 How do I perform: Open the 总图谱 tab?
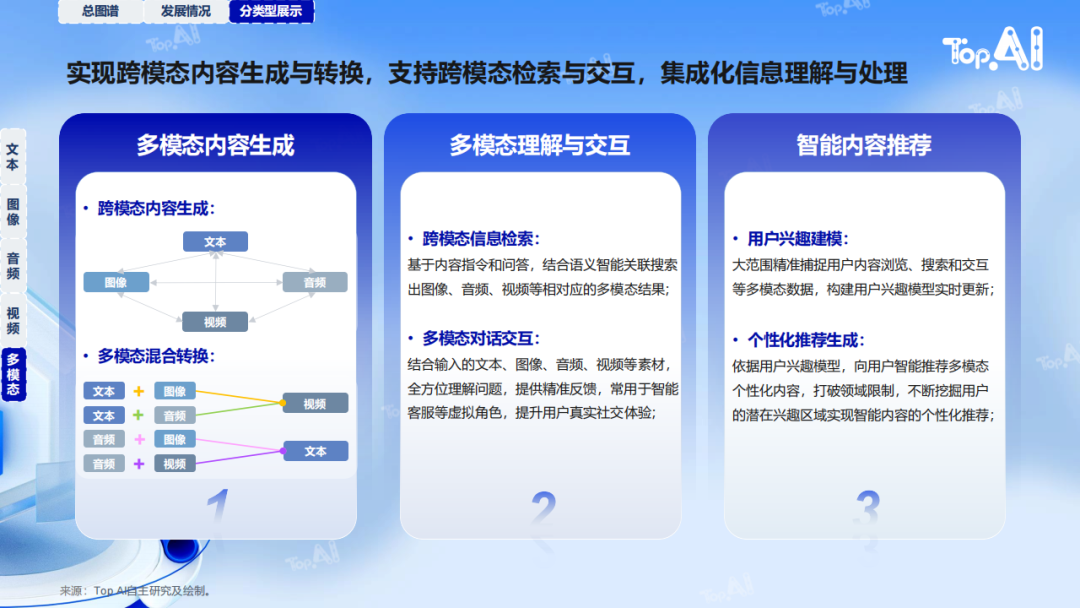(101, 11)
